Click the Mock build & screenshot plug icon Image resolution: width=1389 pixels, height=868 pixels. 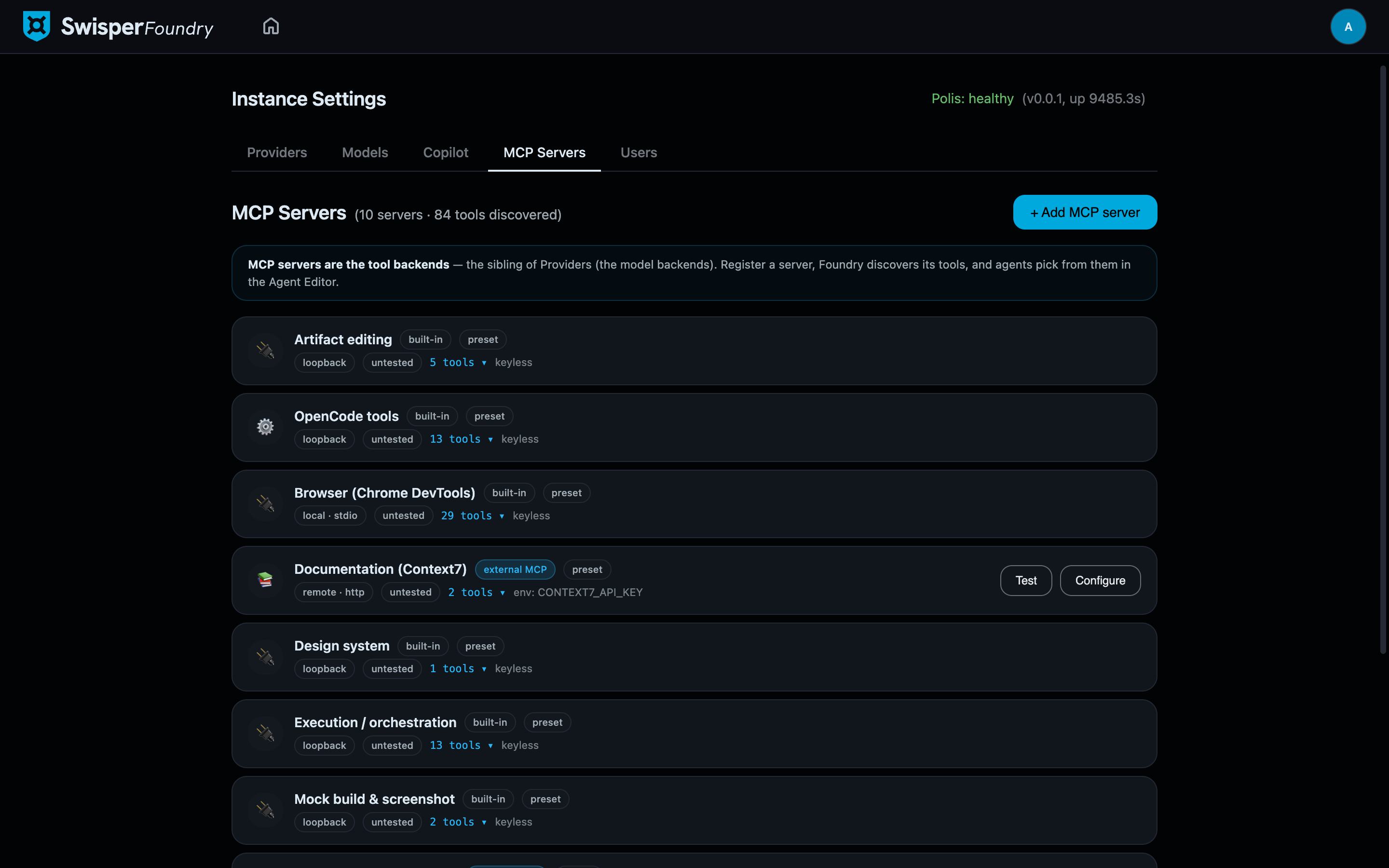coord(265,810)
